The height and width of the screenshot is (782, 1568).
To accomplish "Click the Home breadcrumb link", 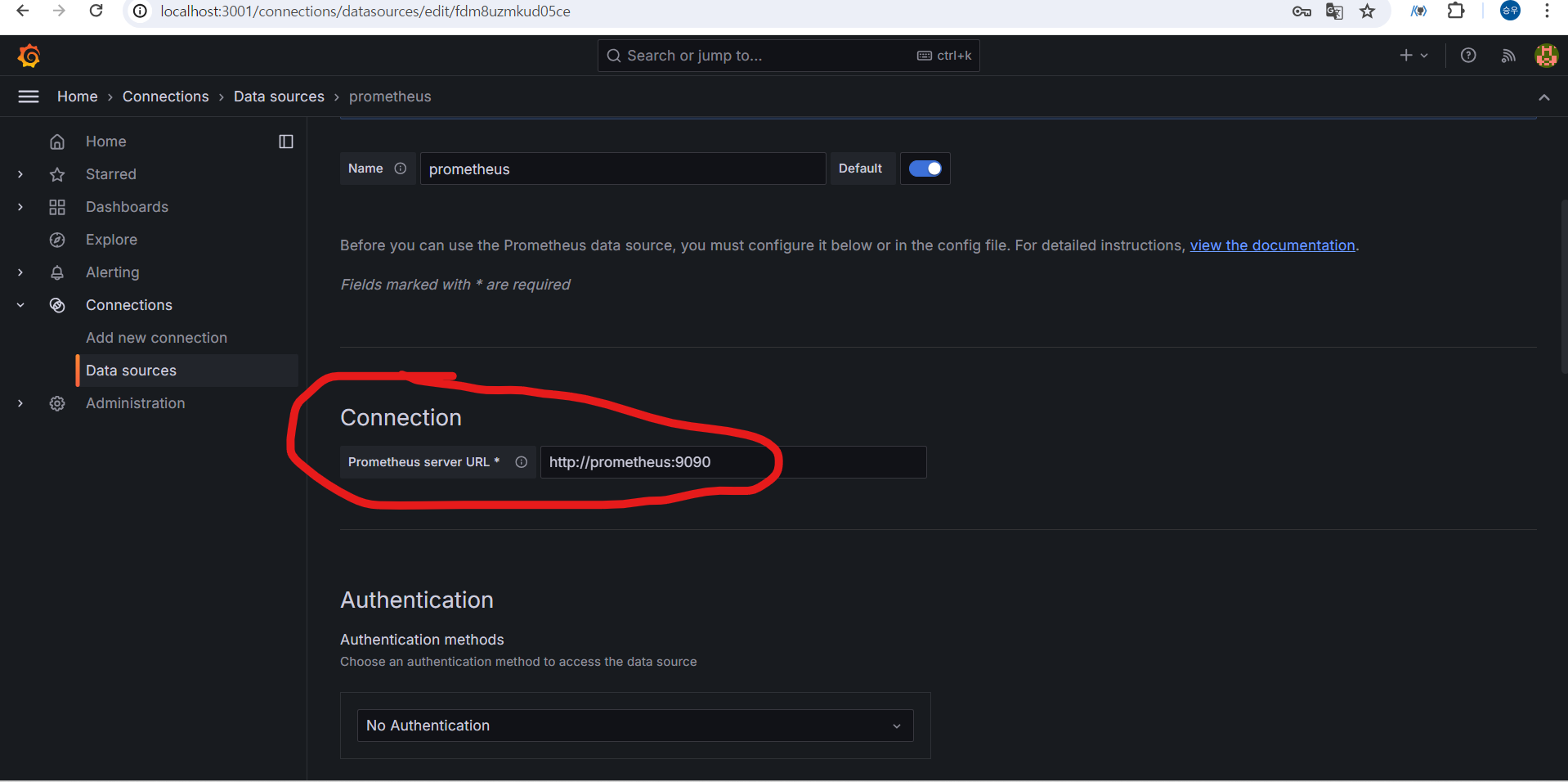I will (x=78, y=97).
